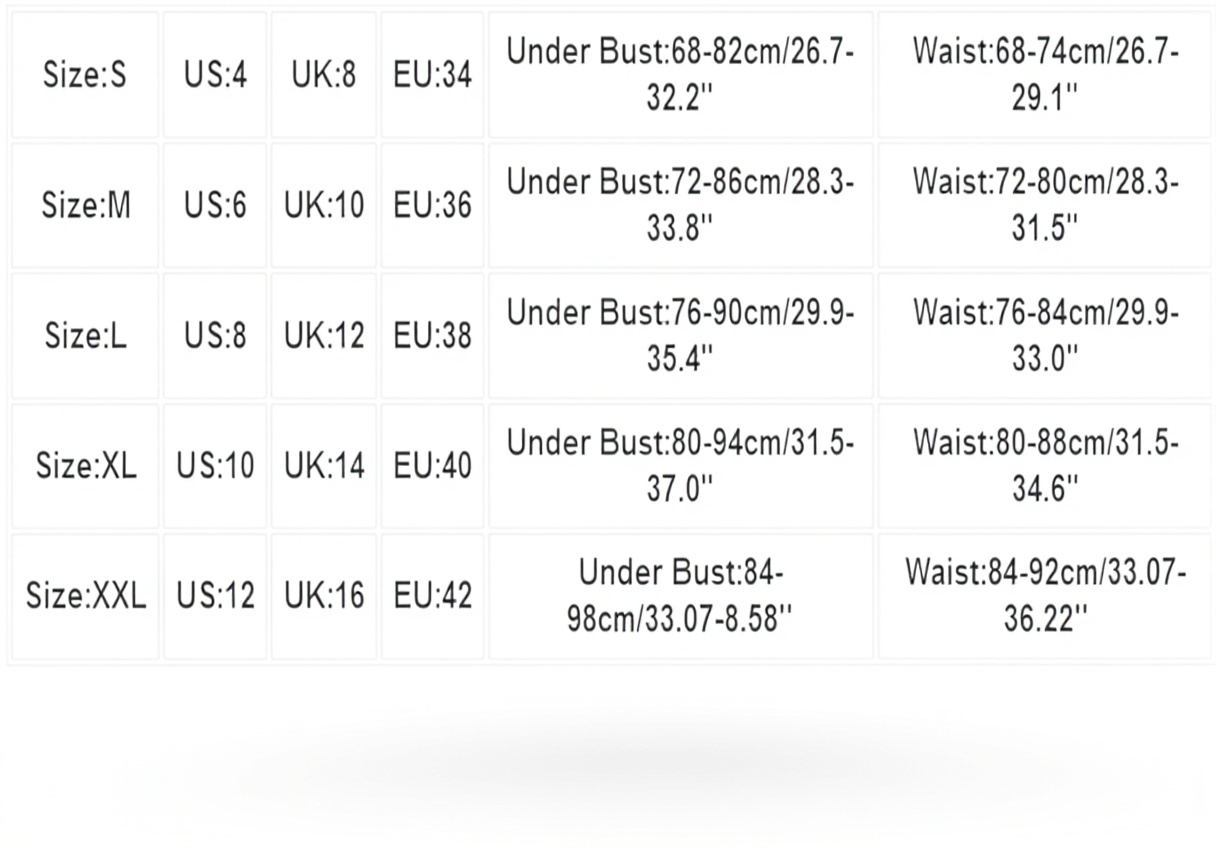1216x848 pixels.
Task: Click the US:10 cell
Action: [x=215, y=466]
